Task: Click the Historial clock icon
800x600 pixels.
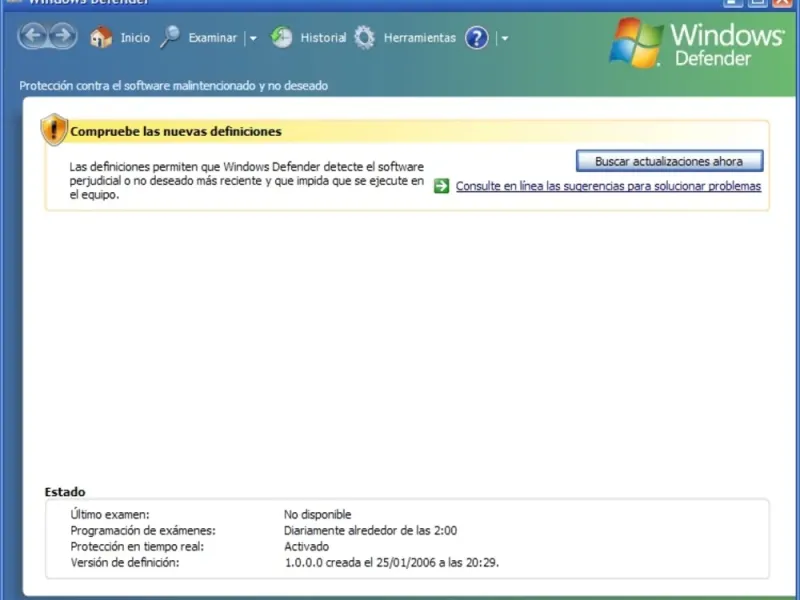Action: pos(281,37)
